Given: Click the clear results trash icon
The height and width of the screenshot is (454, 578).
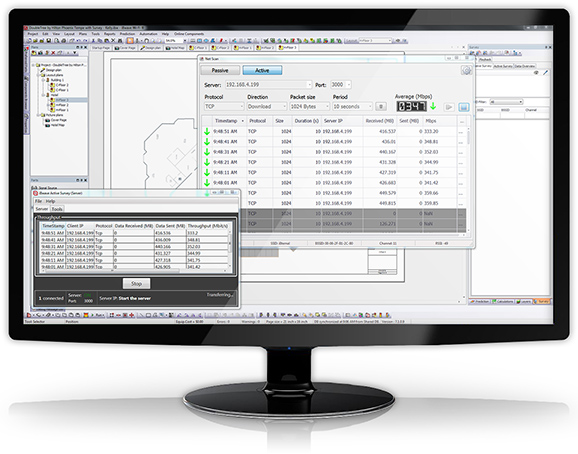Looking at the screenshot, I should click(381, 106).
